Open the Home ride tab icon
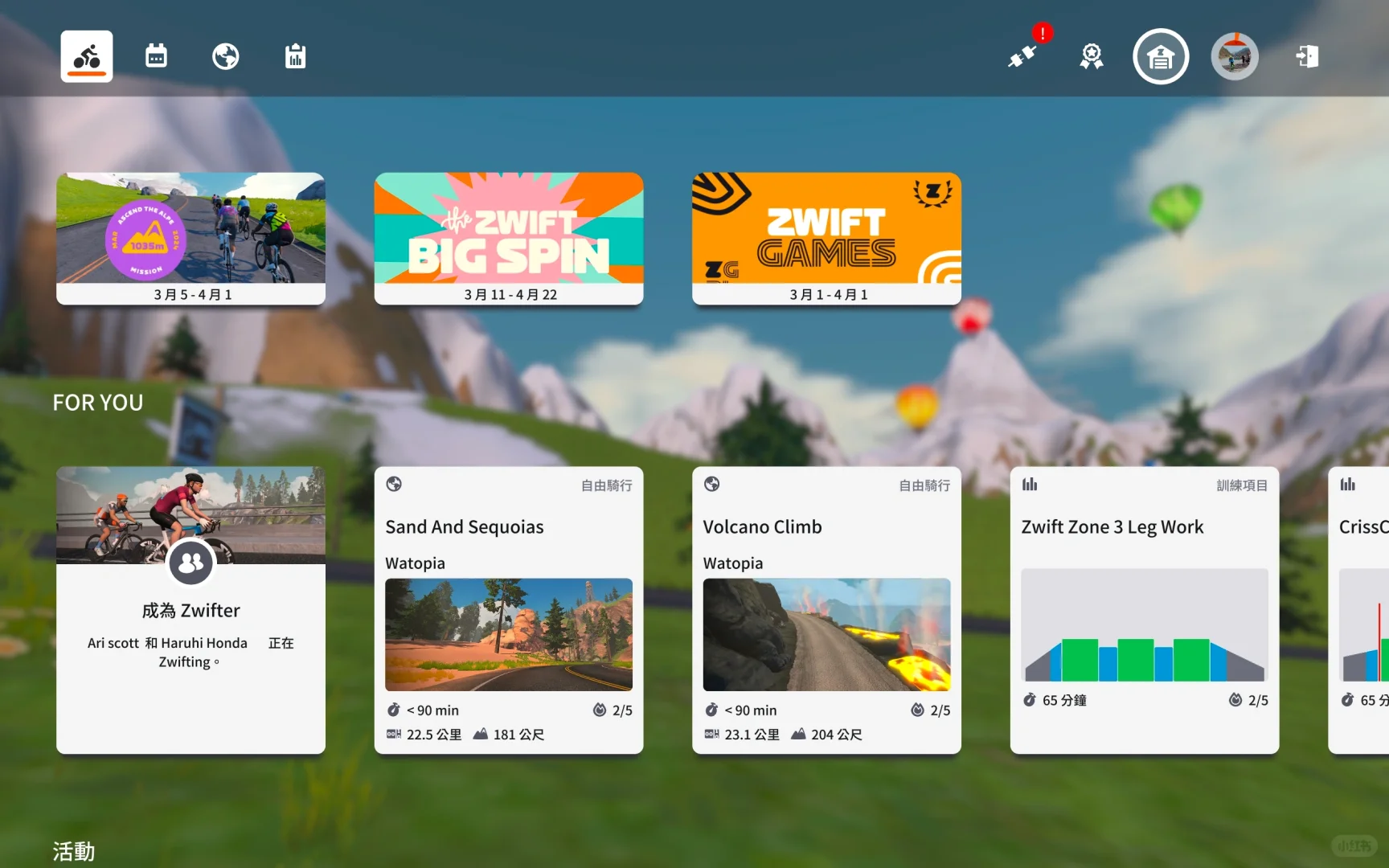1389x868 pixels. [87, 57]
